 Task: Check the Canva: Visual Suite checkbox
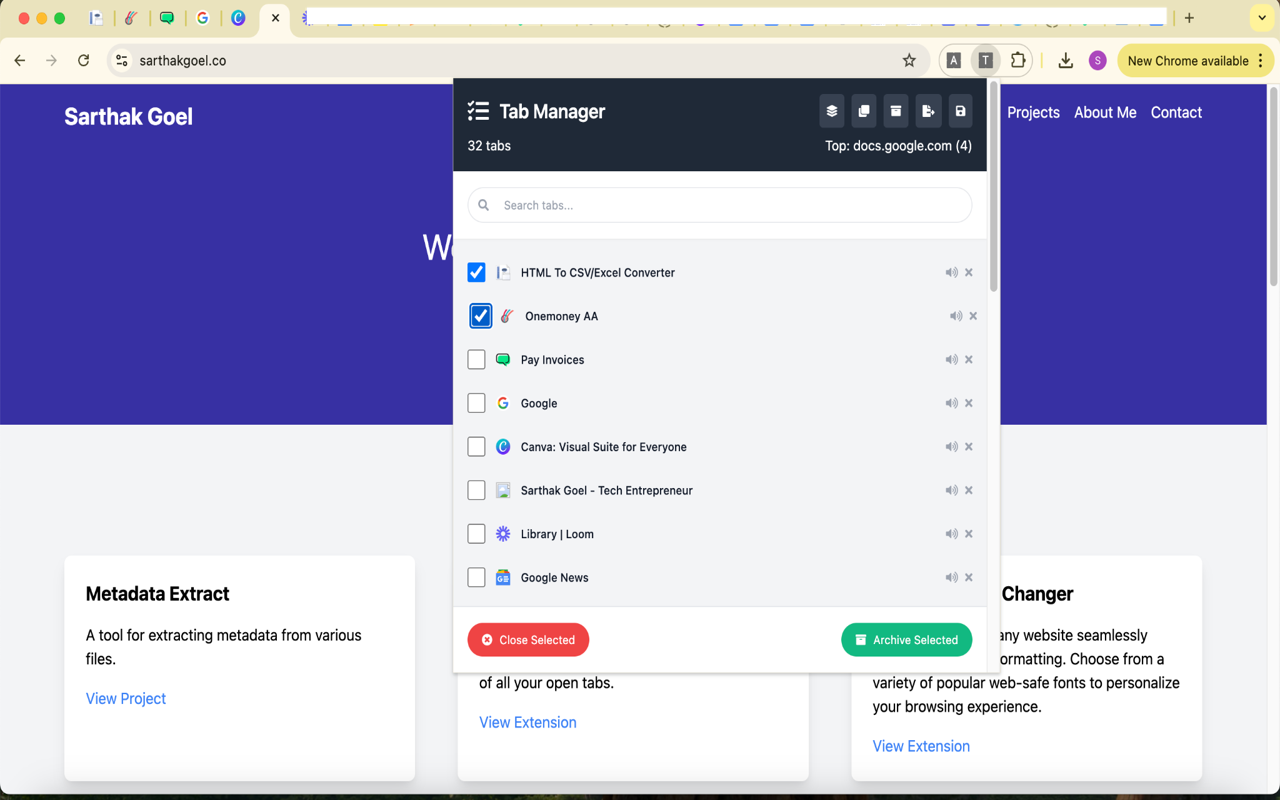pyautogui.click(x=476, y=447)
